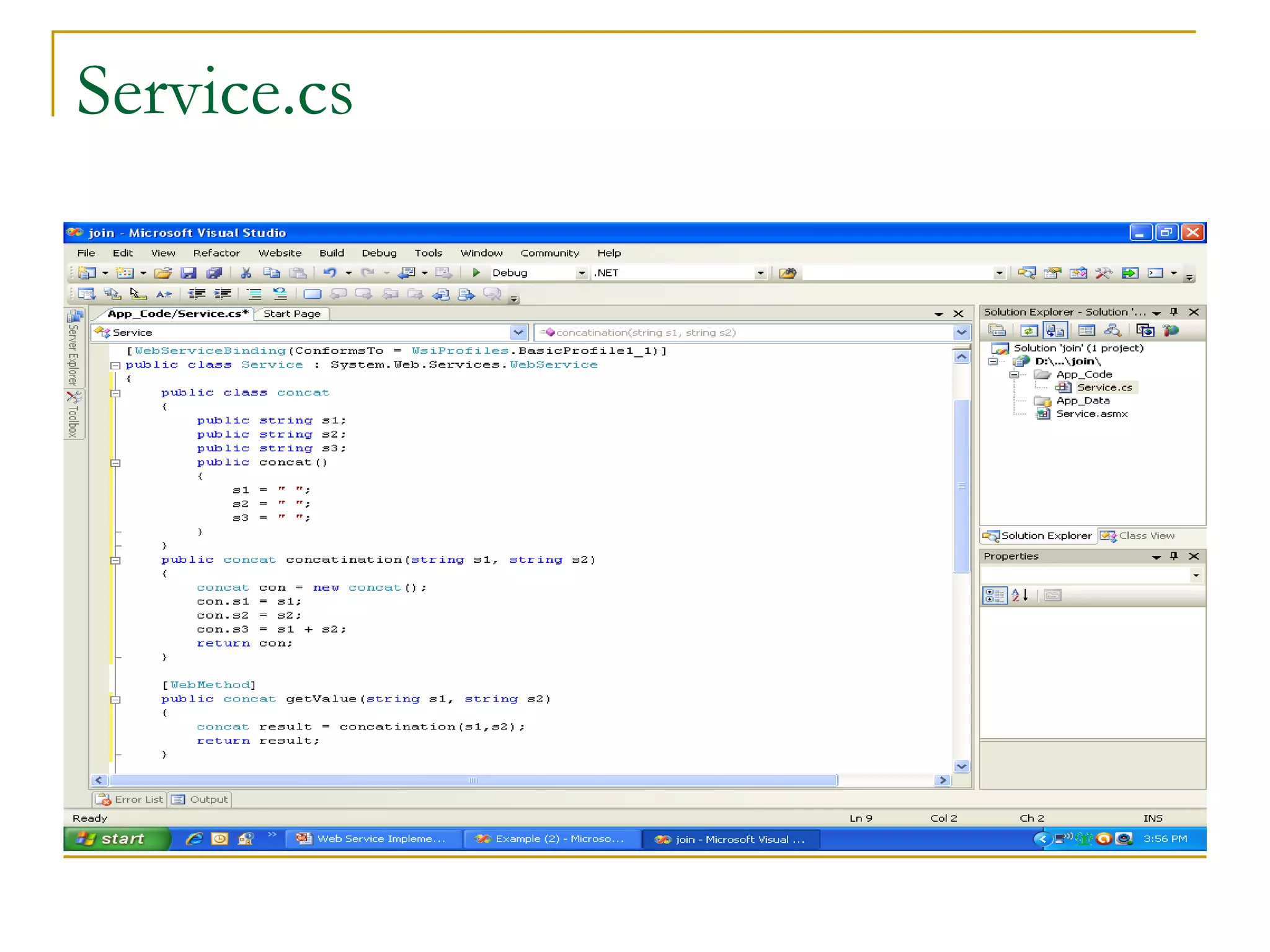Click the Decrease Indent icon

tap(197, 294)
